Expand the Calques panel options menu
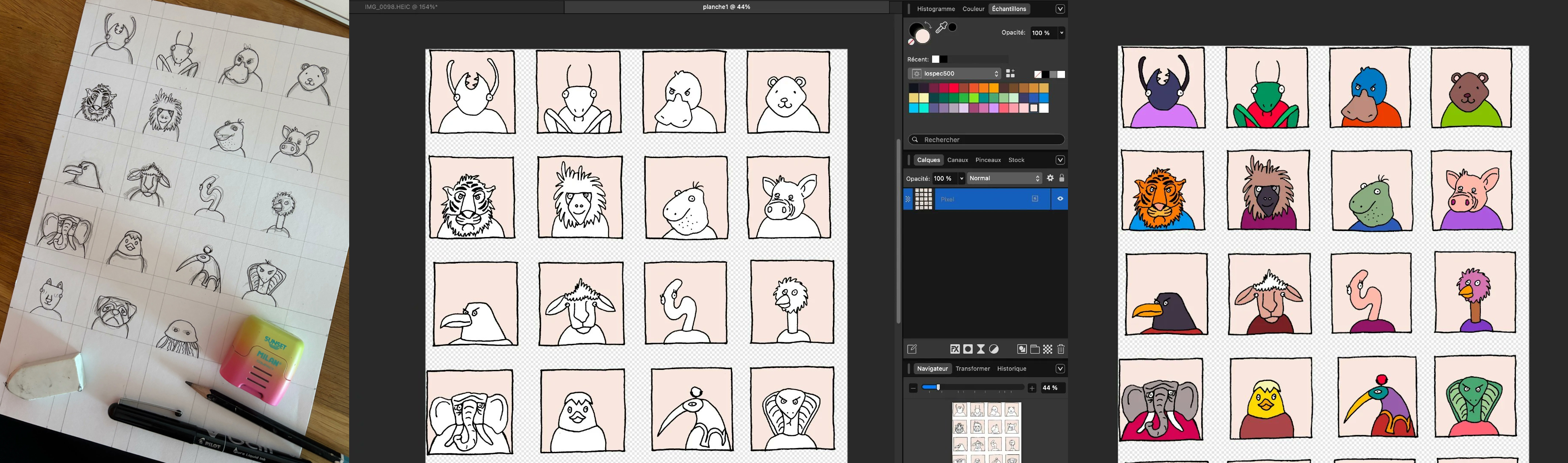 [x=1060, y=160]
